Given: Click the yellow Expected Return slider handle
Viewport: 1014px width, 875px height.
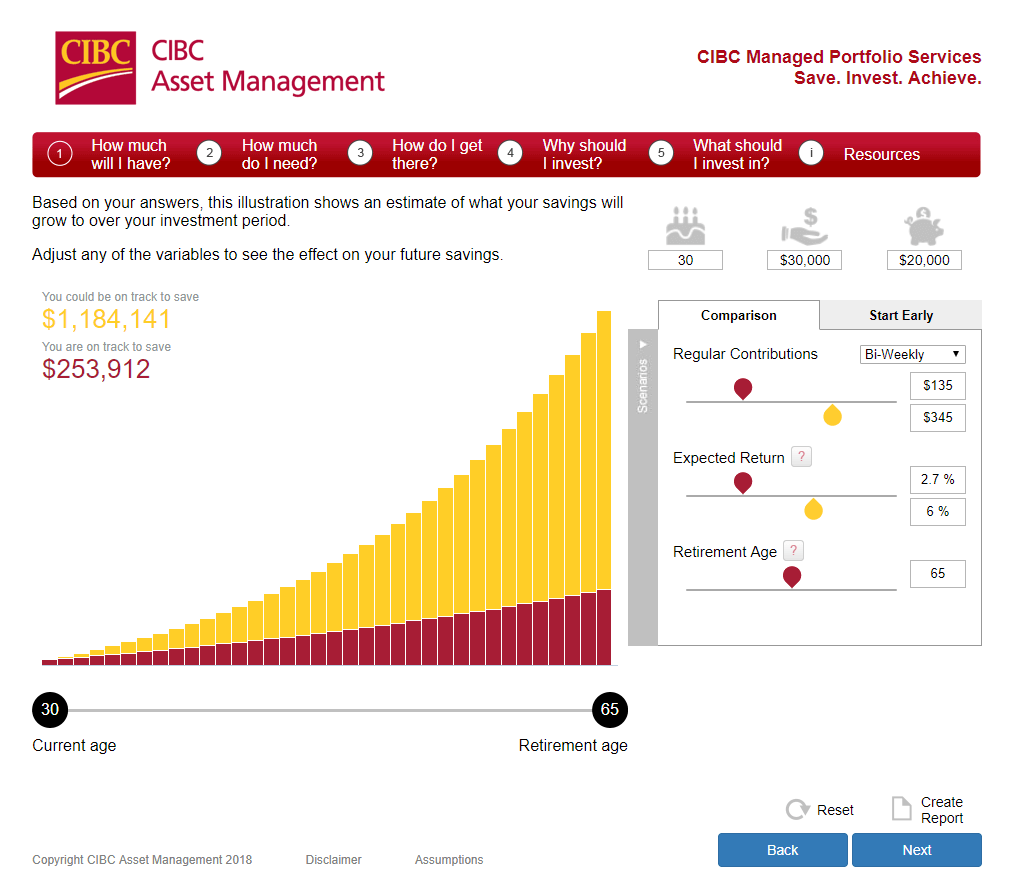Looking at the screenshot, I should pyautogui.click(x=814, y=509).
